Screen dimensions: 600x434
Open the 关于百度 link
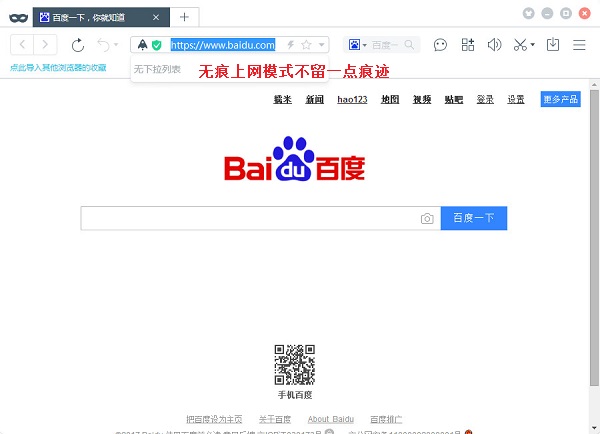pos(275,419)
